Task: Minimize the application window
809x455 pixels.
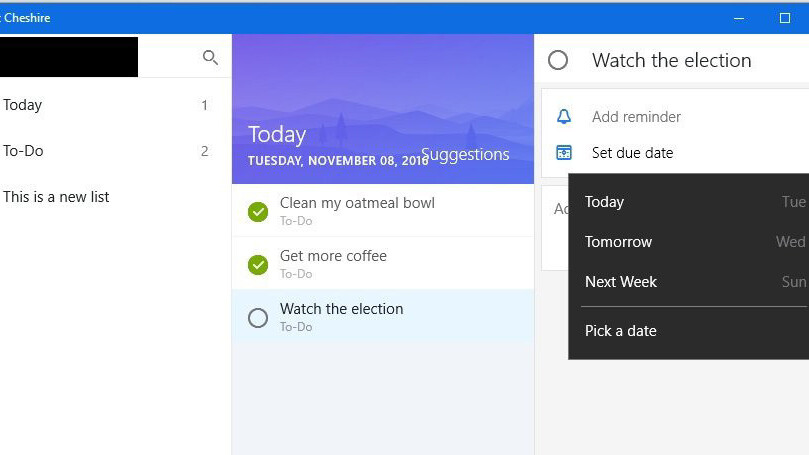Action: pos(739,18)
